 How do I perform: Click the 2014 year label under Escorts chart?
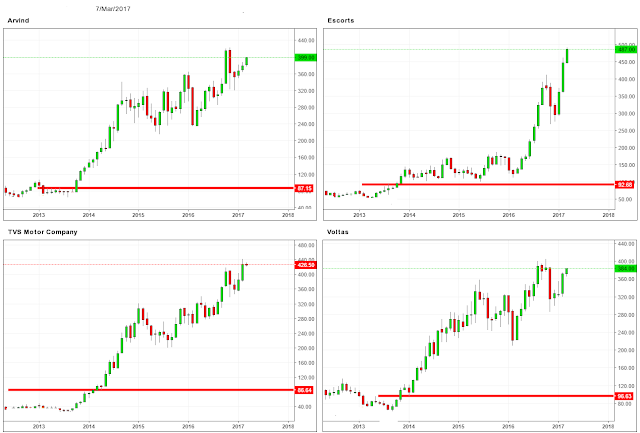coord(409,215)
